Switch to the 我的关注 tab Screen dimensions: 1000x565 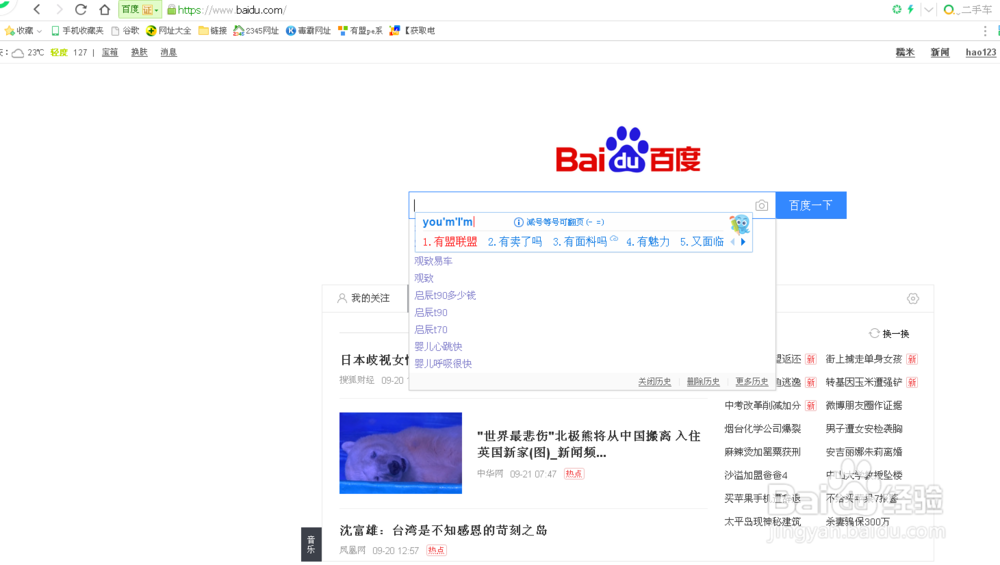click(364, 298)
